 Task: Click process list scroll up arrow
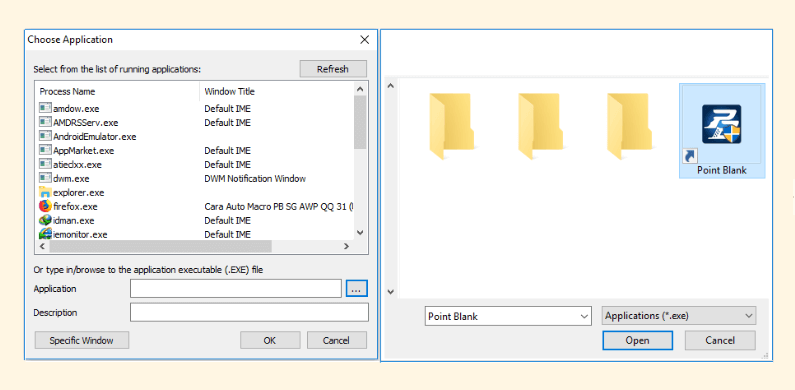(x=360, y=89)
